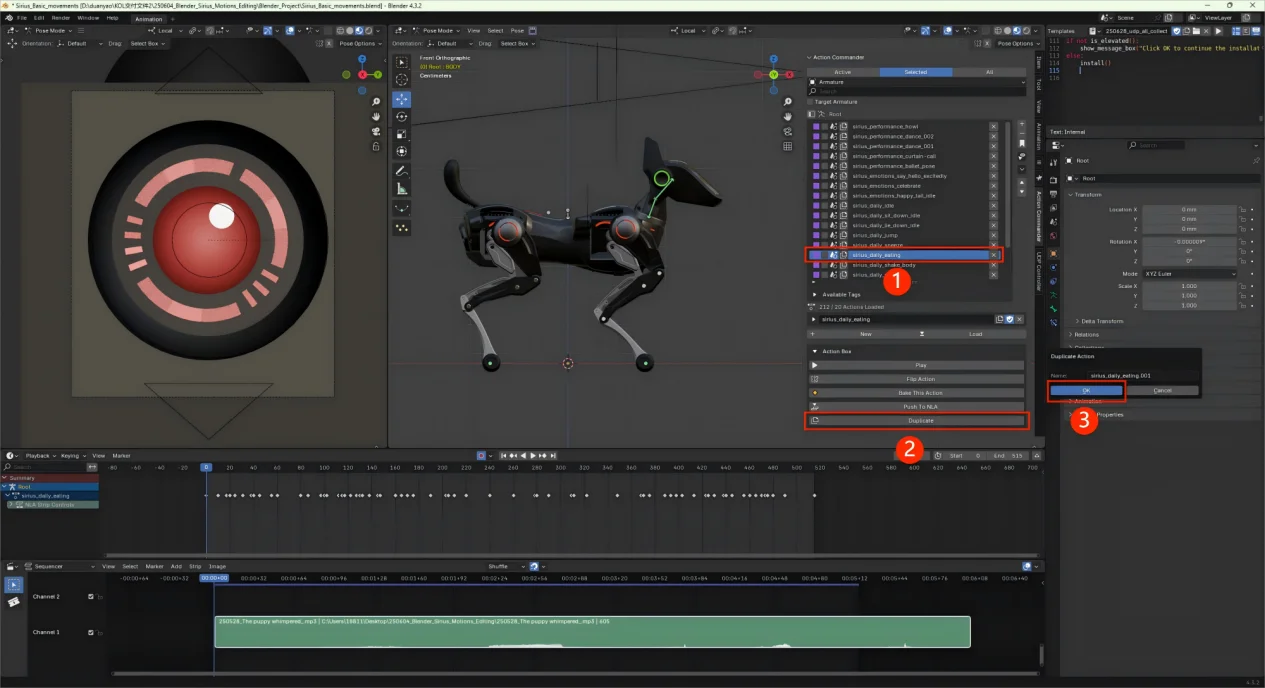Switch Action Commander filter to All
Viewport: 1265px width, 688px height.
(x=989, y=72)
